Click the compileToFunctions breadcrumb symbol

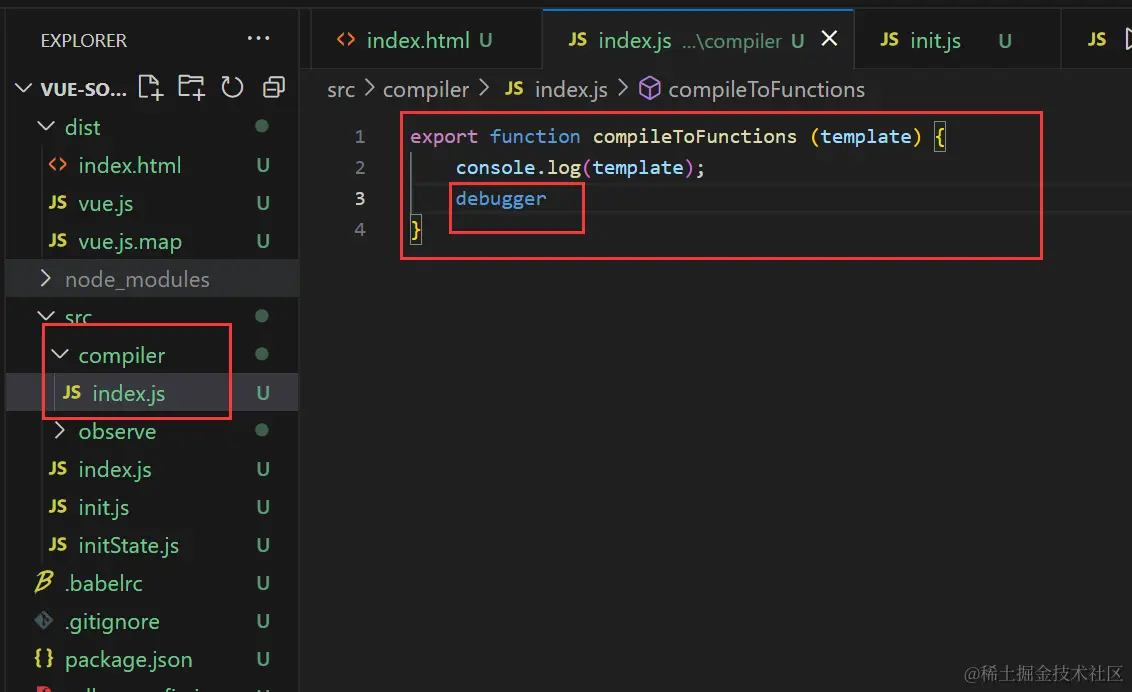coord(766,89)
